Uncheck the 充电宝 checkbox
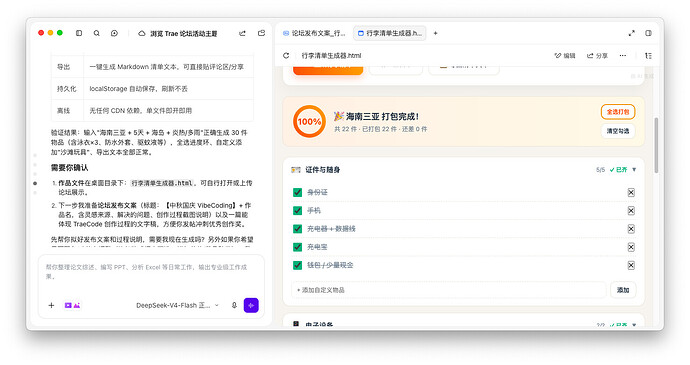Image resolution: width=690 pixels, height=365 pixels. pyautogui.click(x=297, y=247)
